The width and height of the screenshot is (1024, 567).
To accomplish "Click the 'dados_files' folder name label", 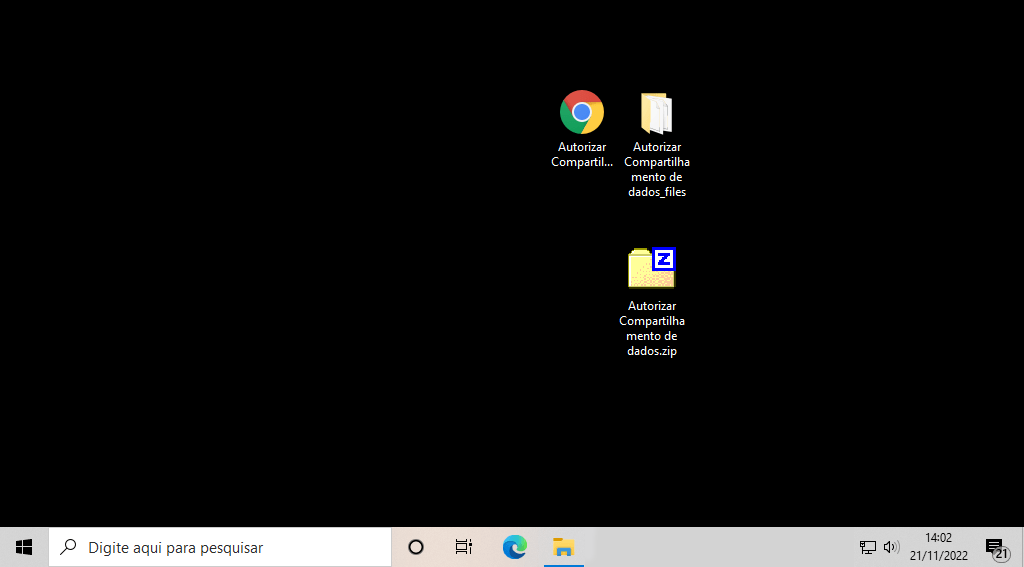I will click(x=657, y=192).
